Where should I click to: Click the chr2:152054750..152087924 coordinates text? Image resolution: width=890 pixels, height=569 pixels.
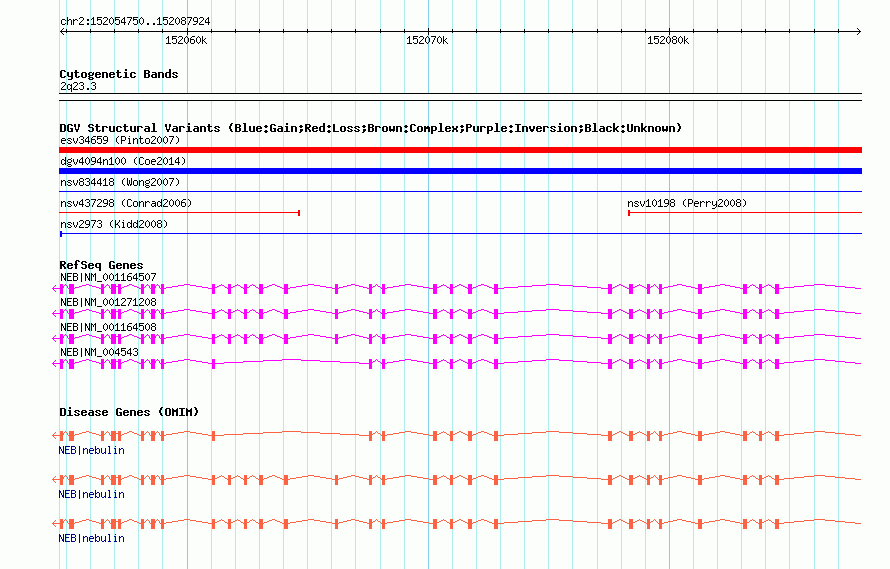tap(135, 21)
